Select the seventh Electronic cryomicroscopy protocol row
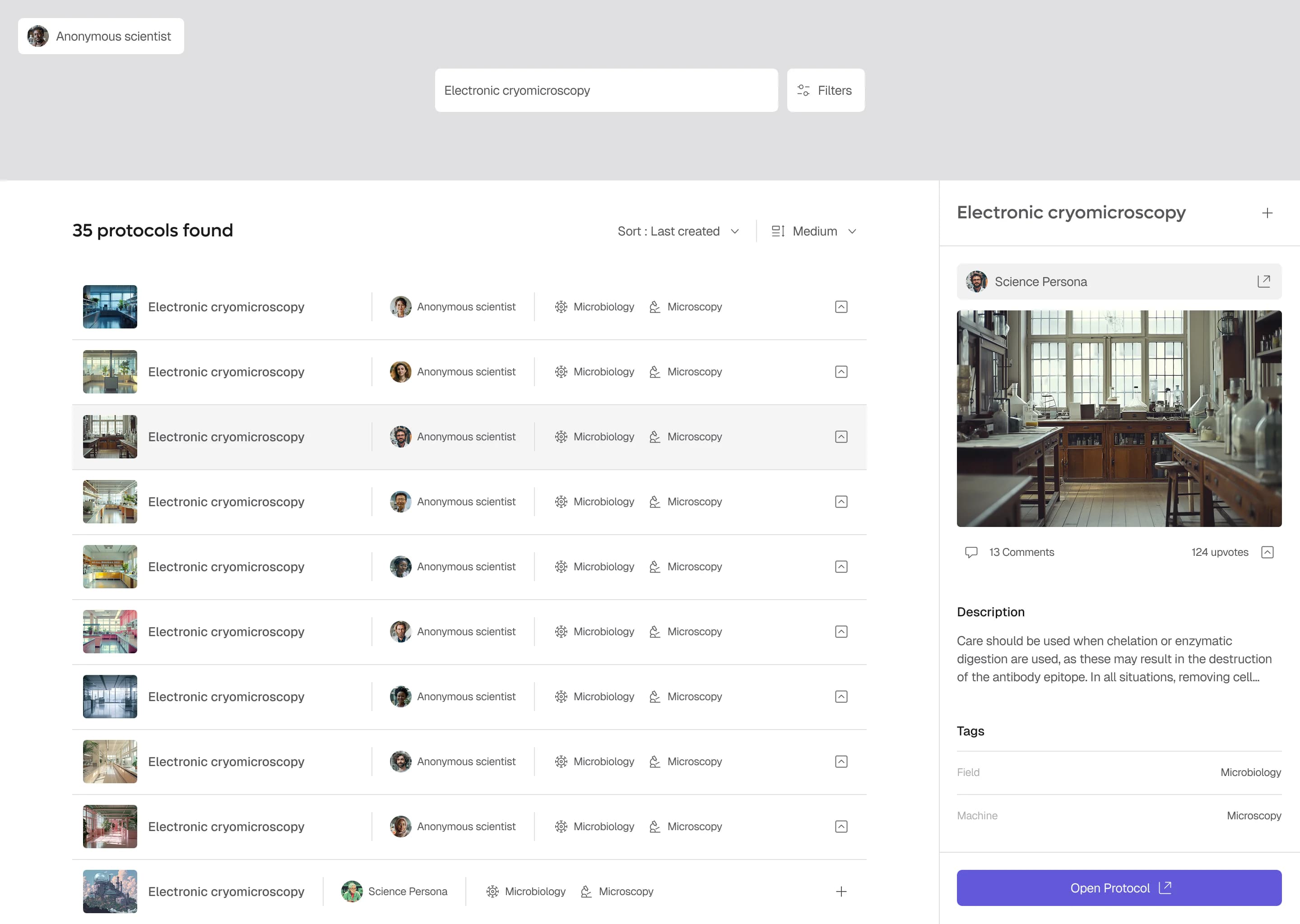1300x924 pixels. [x=469, y=697]
